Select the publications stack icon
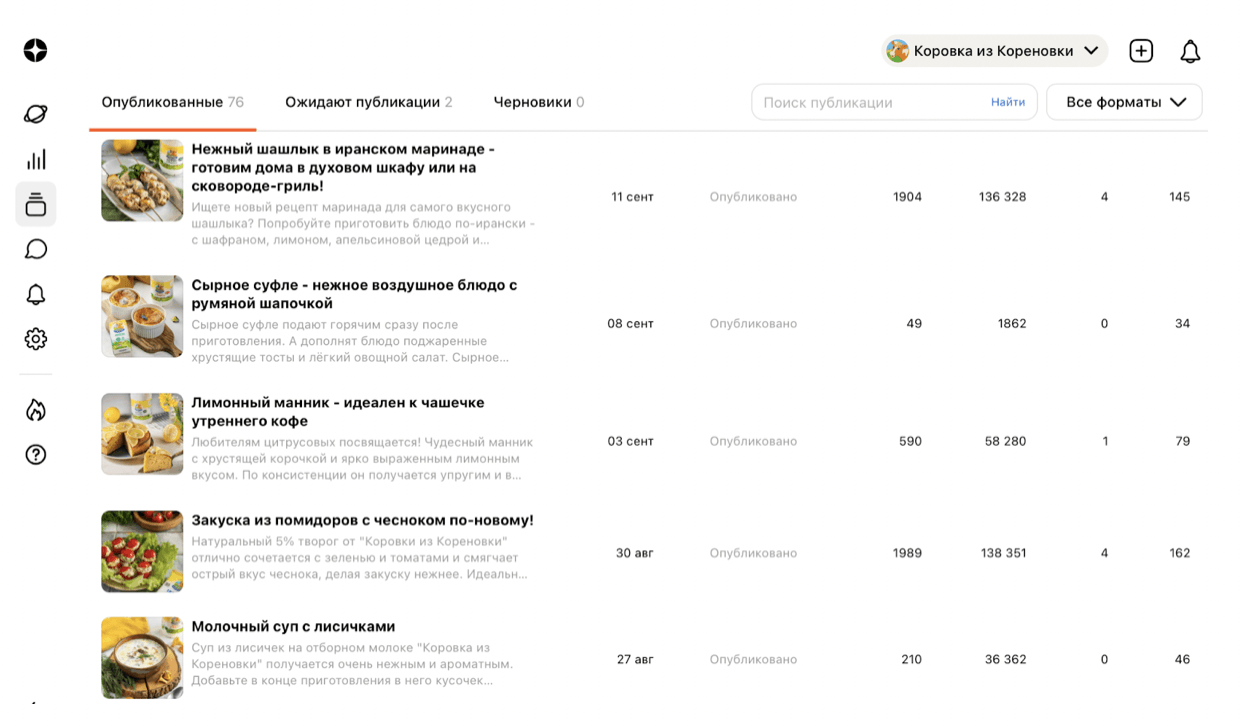This screenshot has width=1240, height=728. tap(36, 204)
